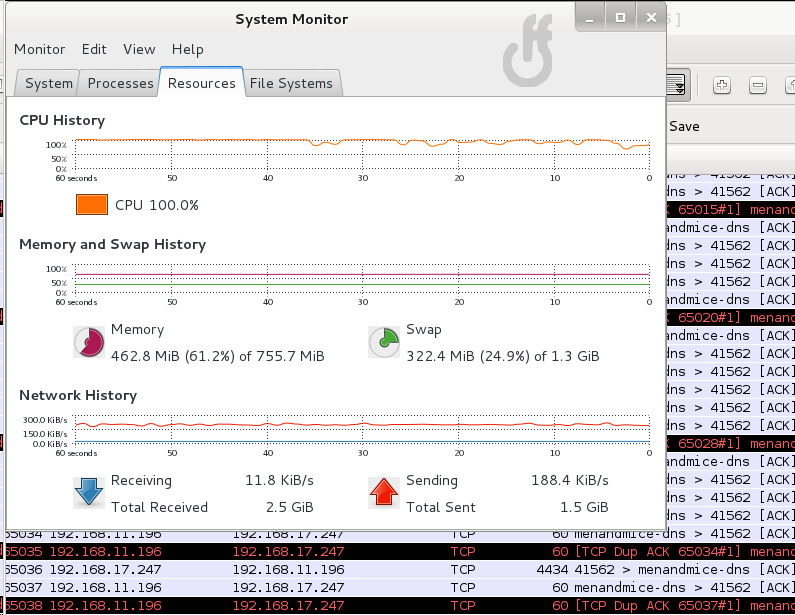Image resolution: width=795 pixels, height=615 pixels.
Task: Click the Swap pie color picker
Action: (x=384, y=342)
